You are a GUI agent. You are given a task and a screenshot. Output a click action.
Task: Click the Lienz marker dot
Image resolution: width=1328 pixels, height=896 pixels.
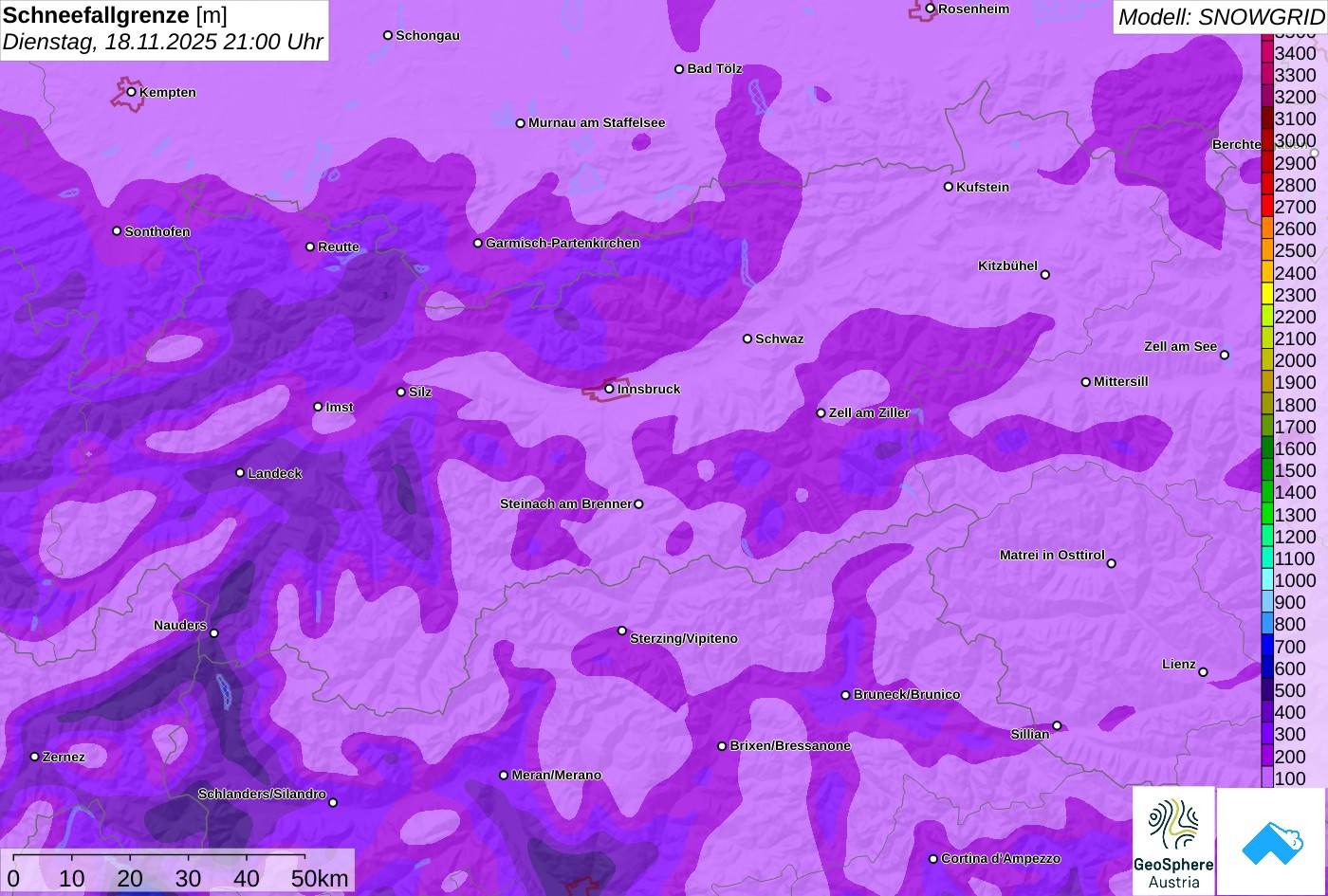pyautogui.click(x=1203, y=672)
